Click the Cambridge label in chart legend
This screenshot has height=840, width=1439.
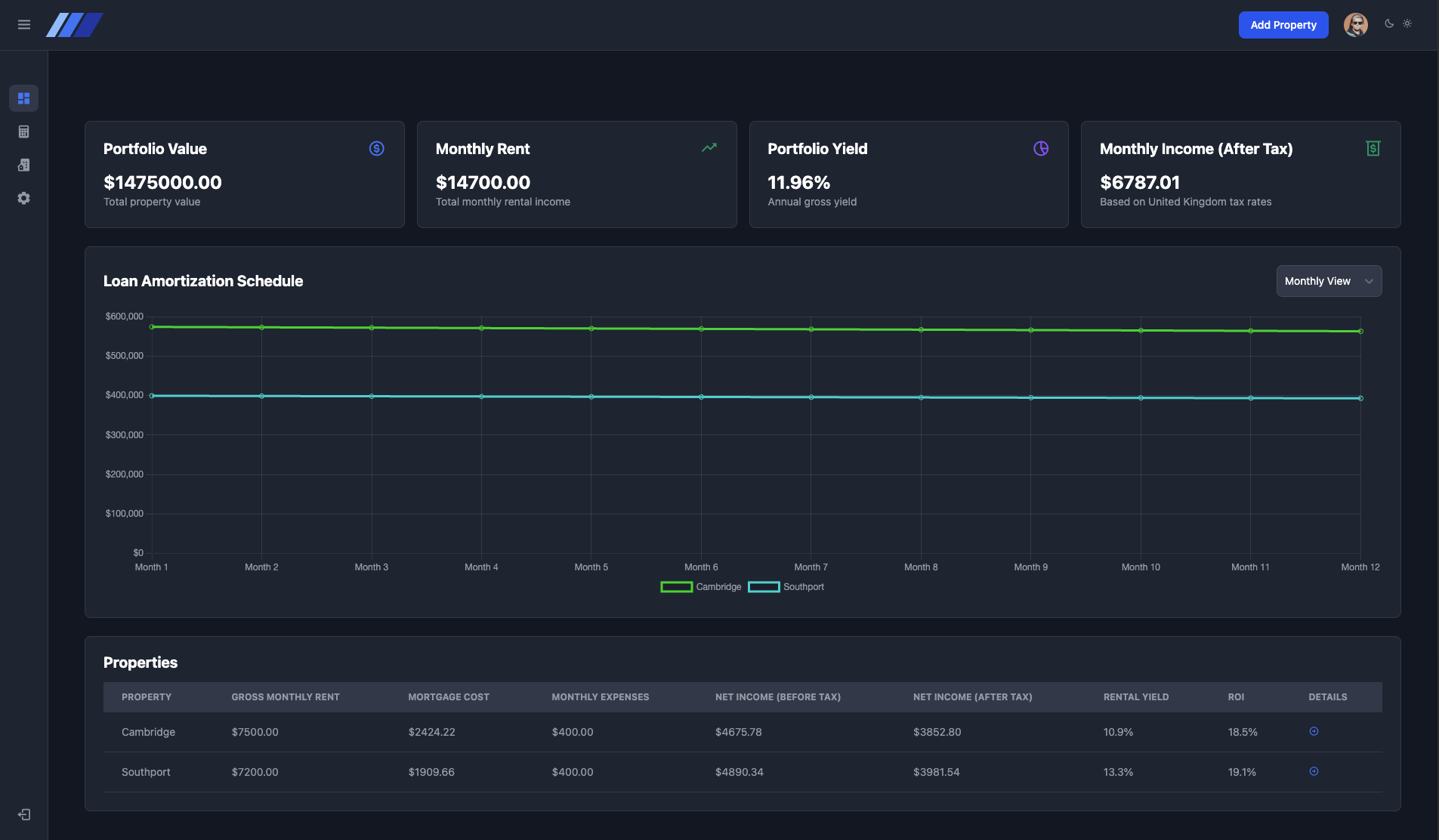coord(718,587)
